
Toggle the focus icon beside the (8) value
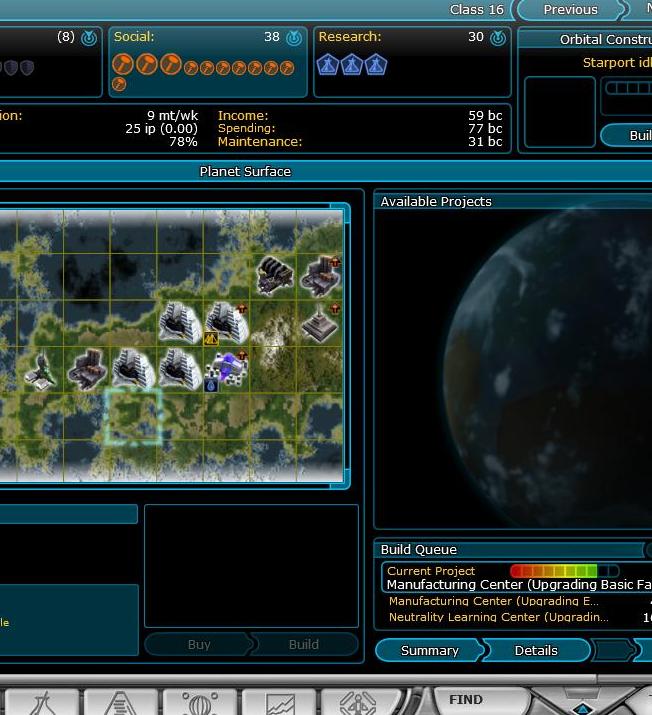click(89, 38)
